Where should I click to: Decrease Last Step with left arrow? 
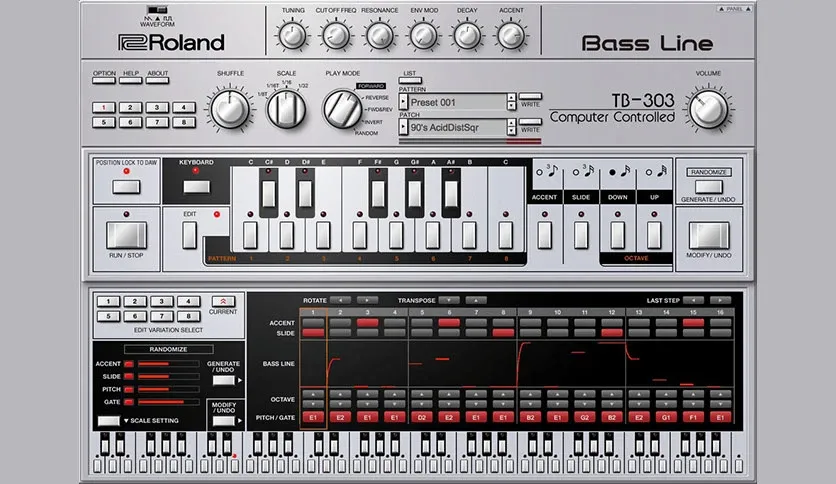693,300
